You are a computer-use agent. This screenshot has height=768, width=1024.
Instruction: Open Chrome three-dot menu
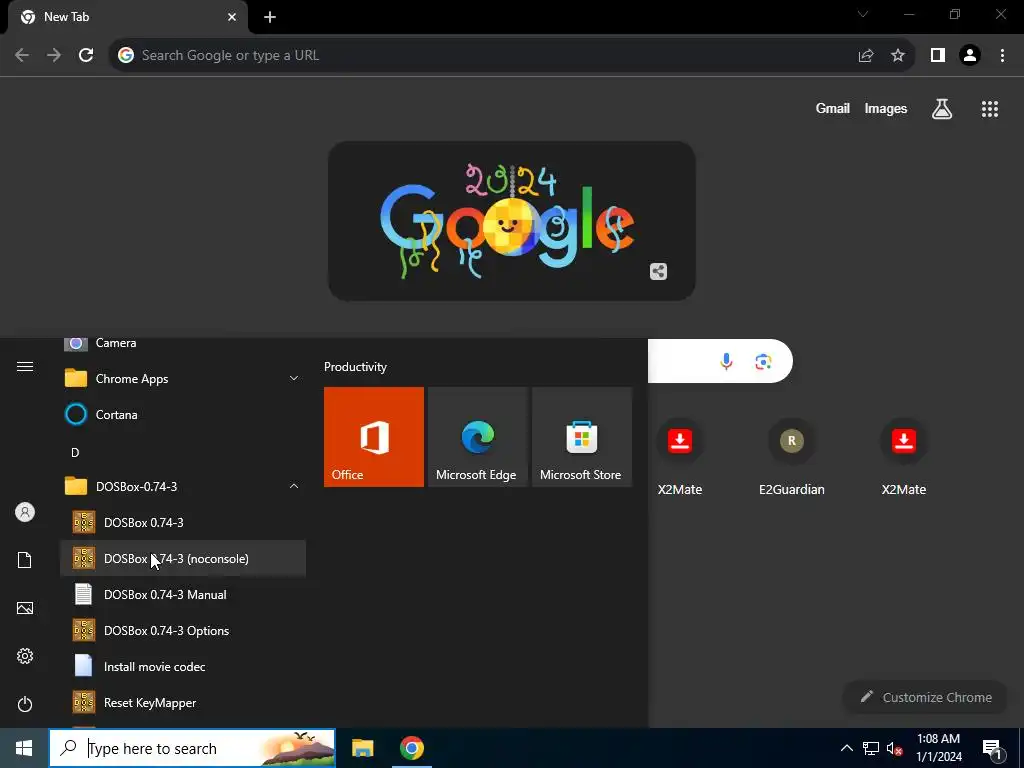tap(1002, 56)
